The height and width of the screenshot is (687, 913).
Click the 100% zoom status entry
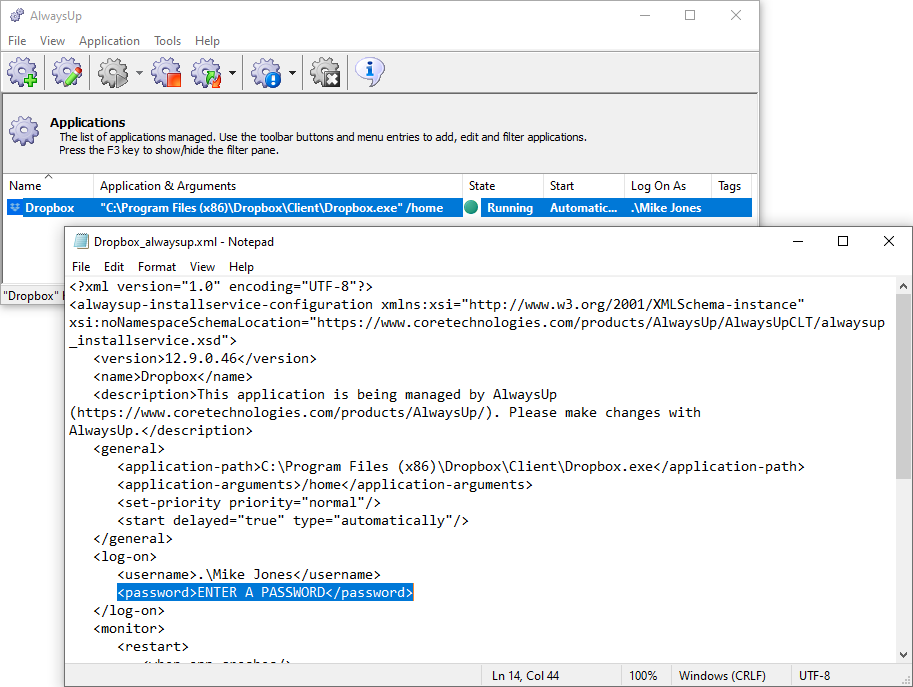[643, 676]
